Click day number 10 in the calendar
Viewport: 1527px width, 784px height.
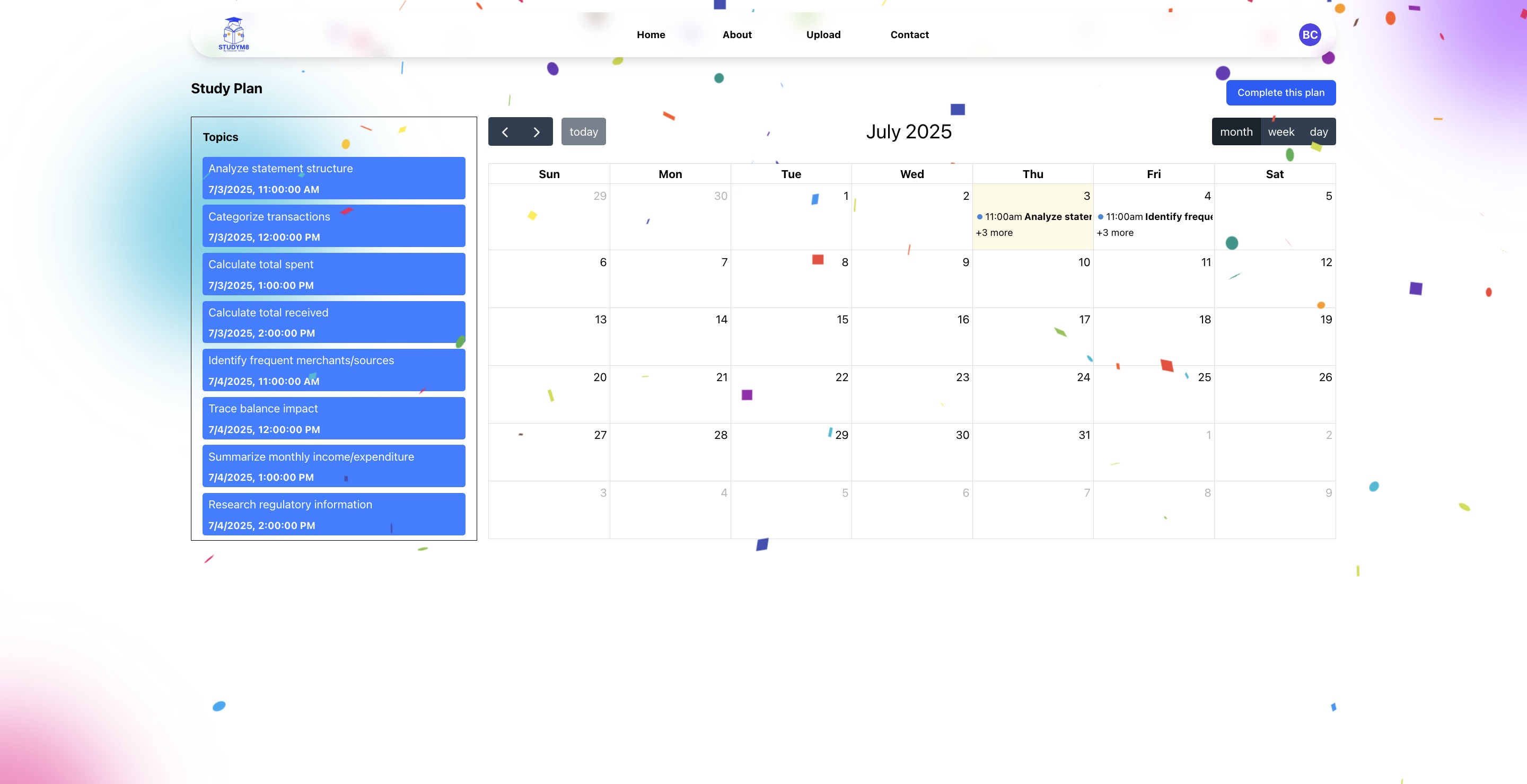(x=1084, y=262)
